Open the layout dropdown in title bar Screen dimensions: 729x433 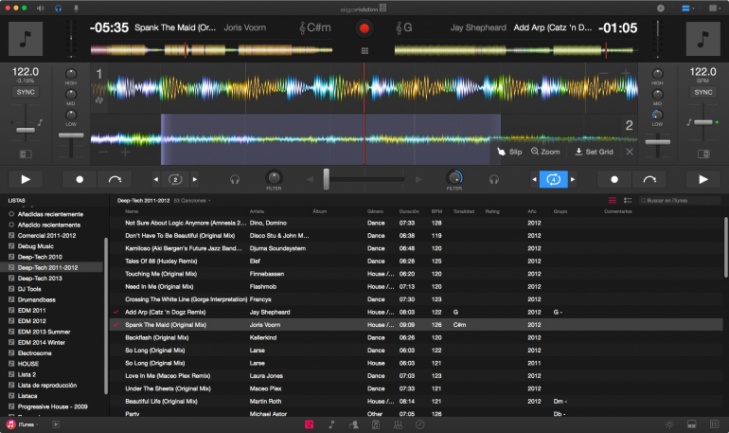coord(687,8)
